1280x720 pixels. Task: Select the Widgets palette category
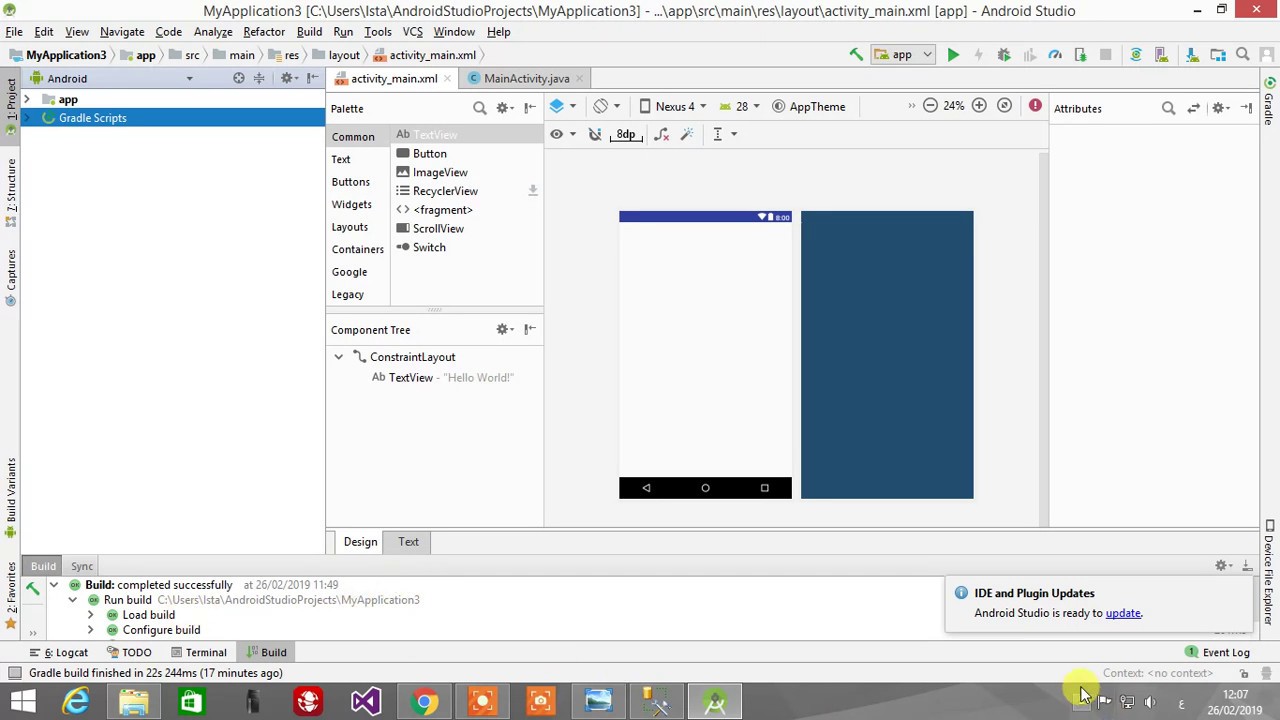(351, 204)
